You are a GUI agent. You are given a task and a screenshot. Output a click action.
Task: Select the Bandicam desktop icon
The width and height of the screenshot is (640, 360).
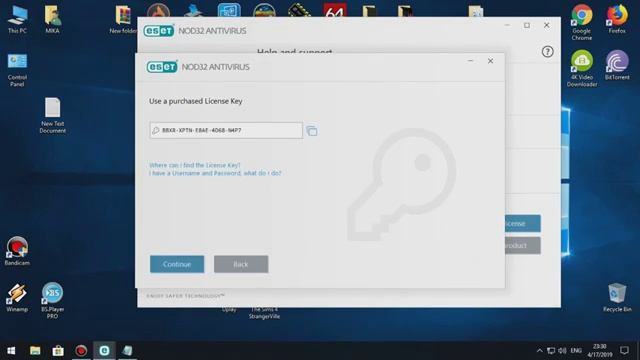tap(17, 251)
